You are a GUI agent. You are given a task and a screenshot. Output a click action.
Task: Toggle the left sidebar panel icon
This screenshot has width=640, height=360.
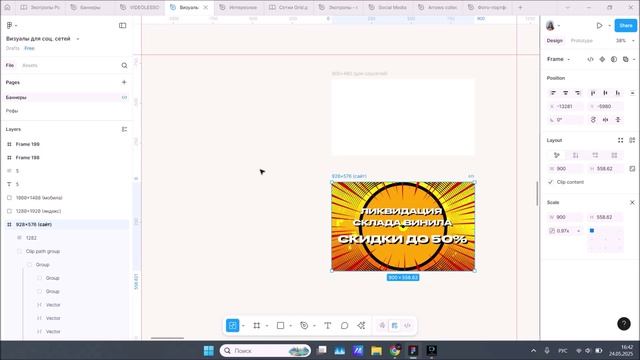(122, 25)
